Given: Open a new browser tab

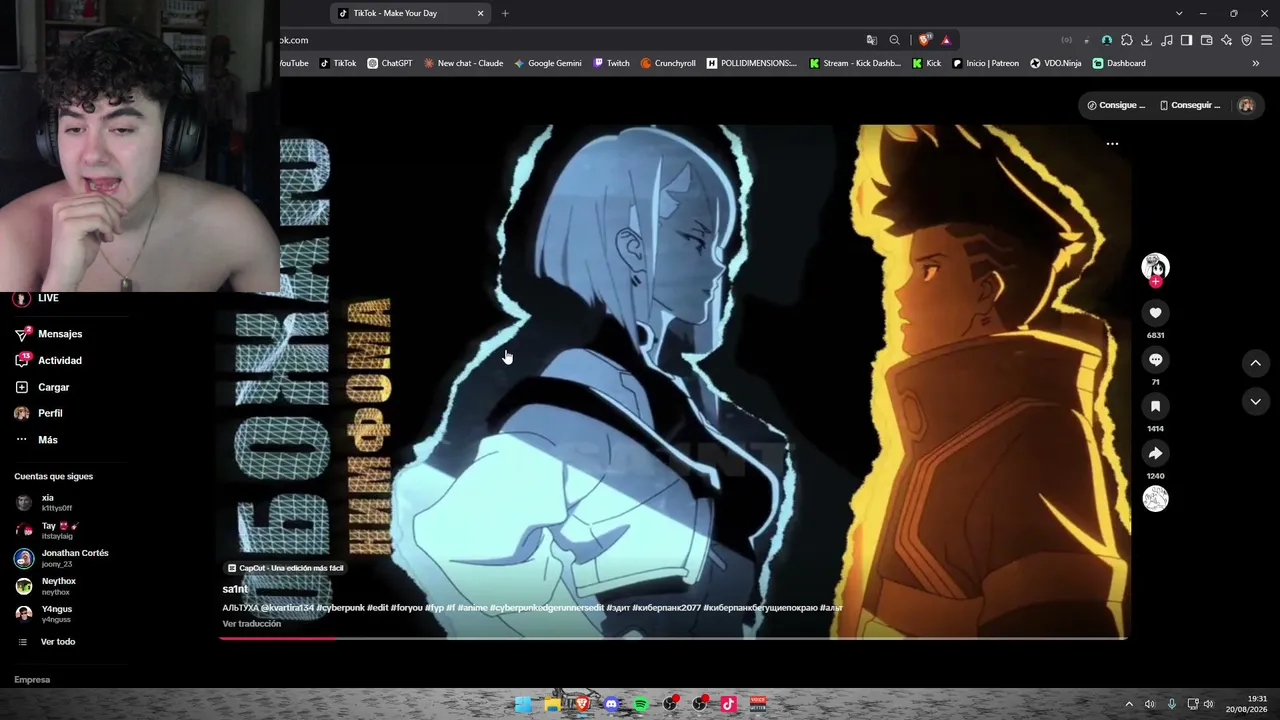Looking at the screenshot, I should (505, 13).
